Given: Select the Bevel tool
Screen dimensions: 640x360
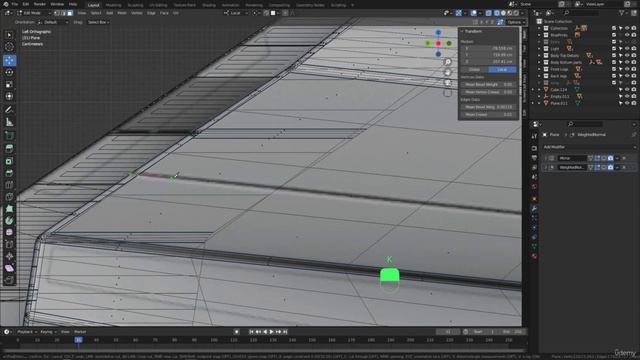Looking at the screenshot, I should [9, 173].
